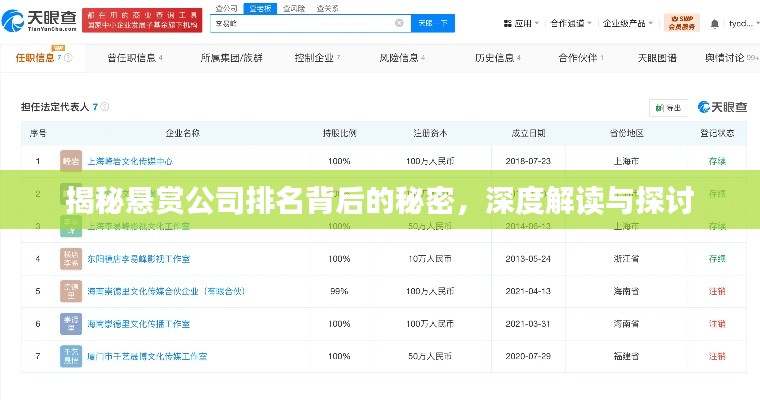
Task: Click the 浙江省 region cell
Action: click(x=626, y=258)
